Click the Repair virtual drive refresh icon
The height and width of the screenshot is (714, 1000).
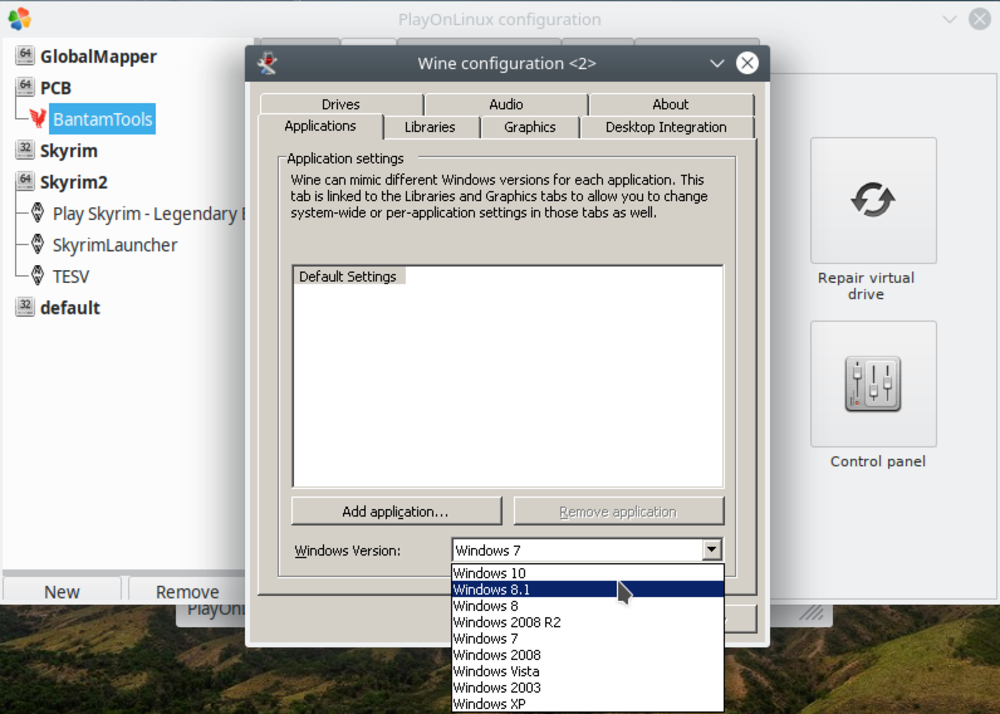[873, 200]
